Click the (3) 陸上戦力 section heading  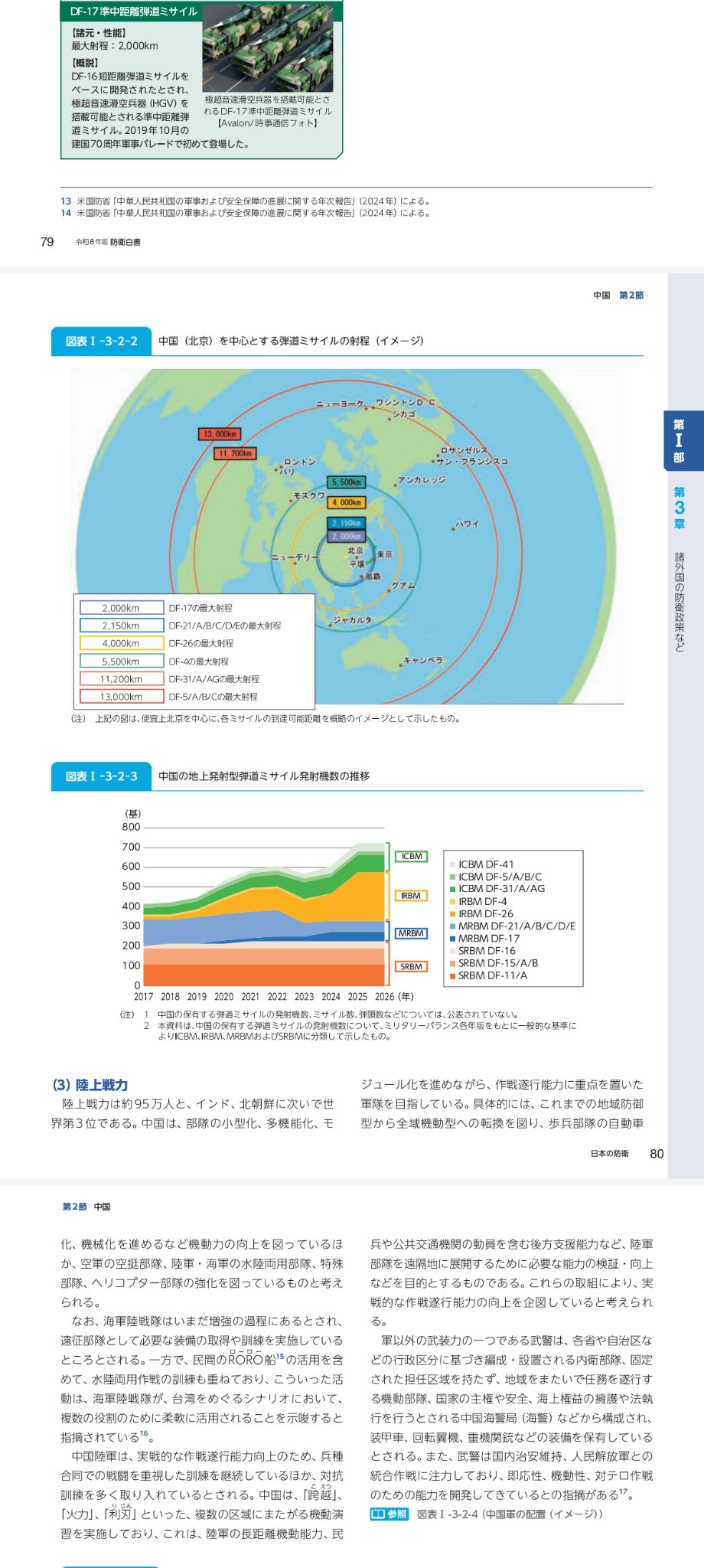click(90, 1085)
